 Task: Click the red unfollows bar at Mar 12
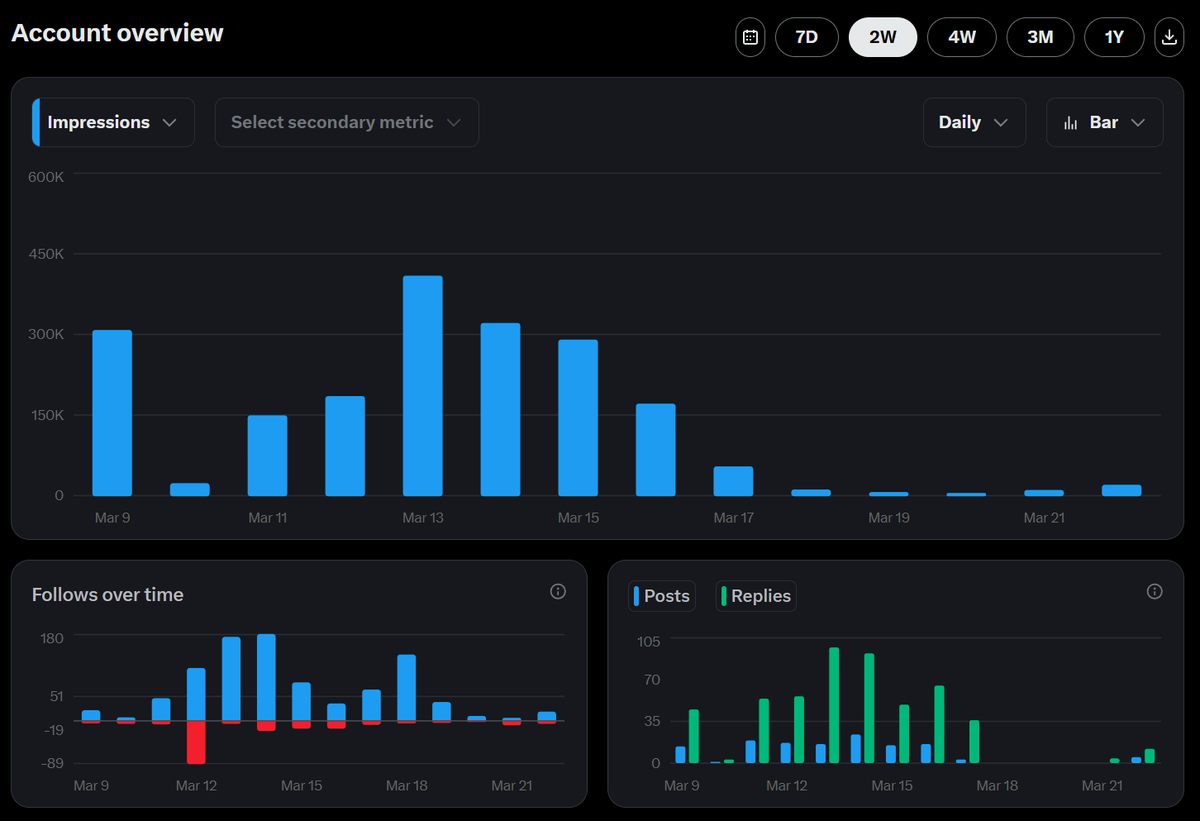click(196, 742)
